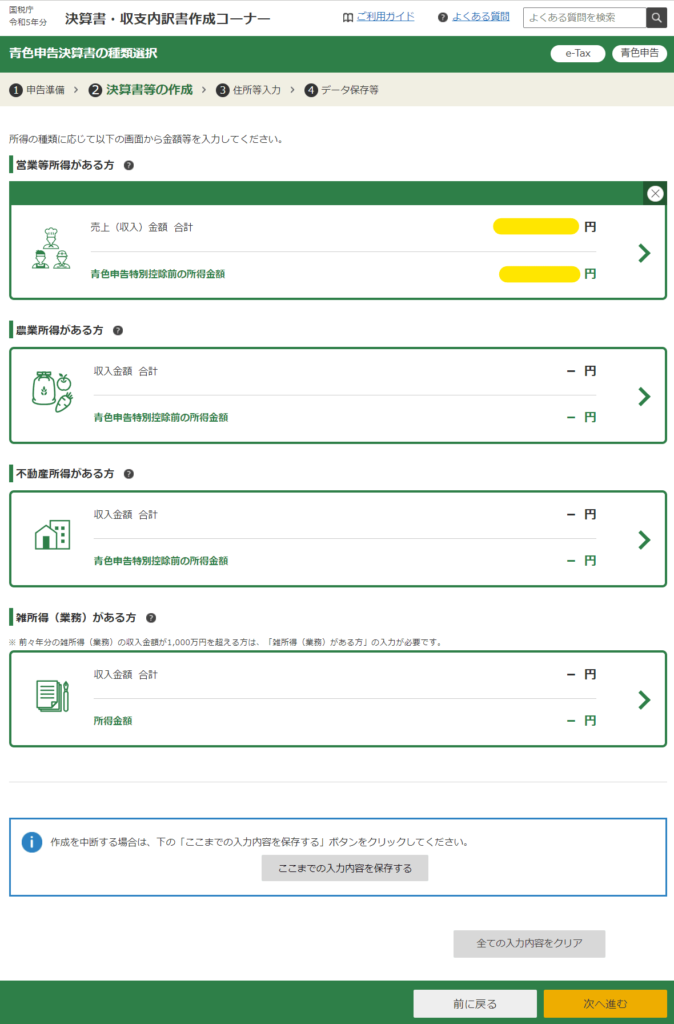Open the ご利用ガイド link
The height and width of the screenshot is (1024, 674).
(x=377, y=17)
